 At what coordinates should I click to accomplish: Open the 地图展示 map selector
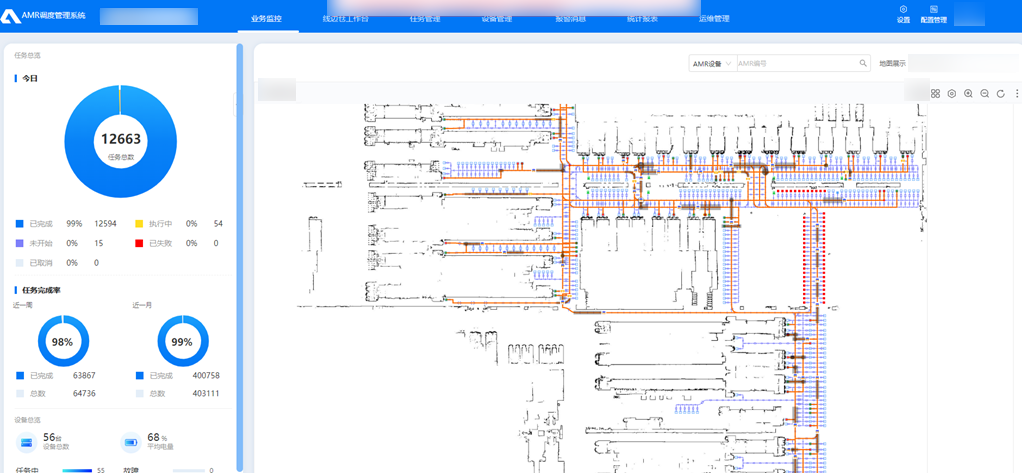pyautogui.click(x=960, y=64)
